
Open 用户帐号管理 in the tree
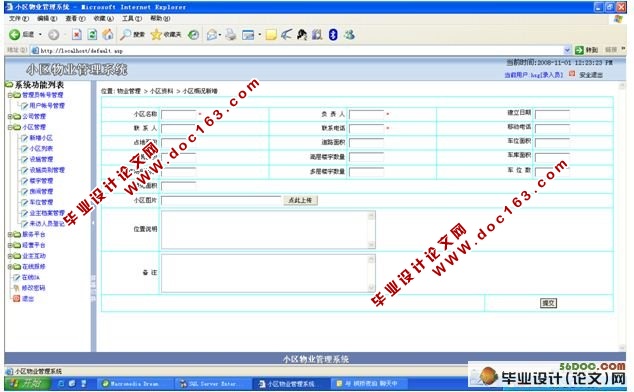[47, 106]
